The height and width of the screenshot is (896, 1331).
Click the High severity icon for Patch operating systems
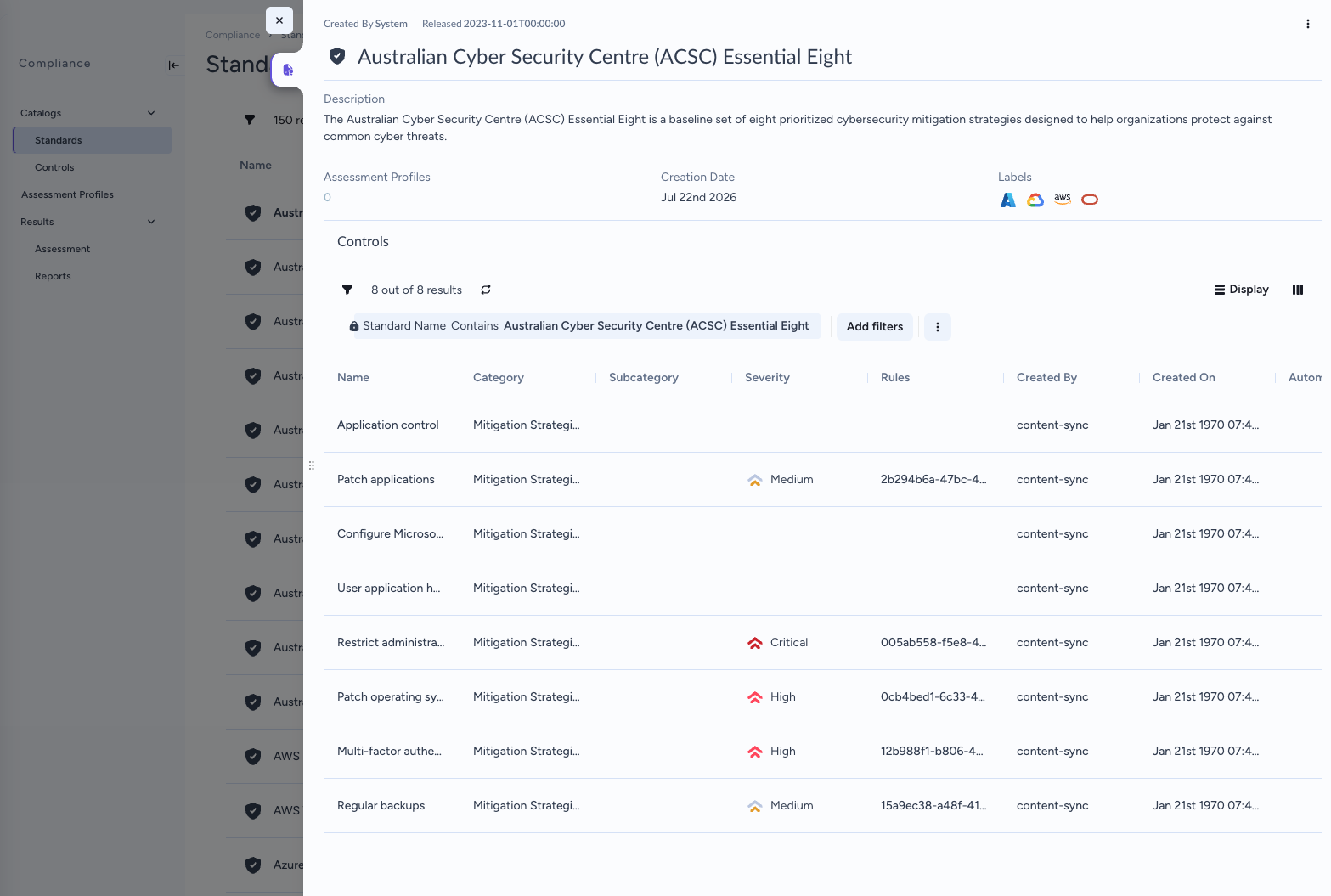pyautogui.click(x=754, y=697)
